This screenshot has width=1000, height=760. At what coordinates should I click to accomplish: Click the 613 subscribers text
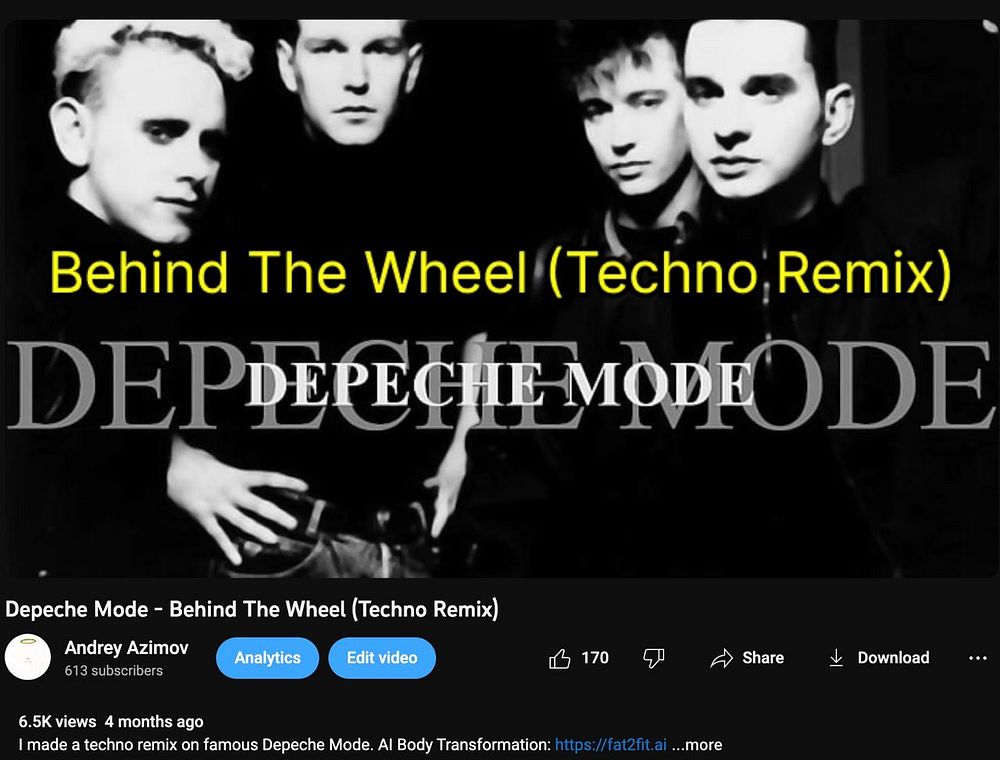pos(114,671)
